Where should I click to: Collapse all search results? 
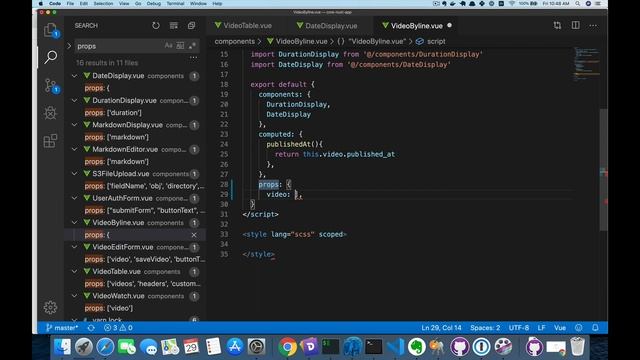point(191,26)
